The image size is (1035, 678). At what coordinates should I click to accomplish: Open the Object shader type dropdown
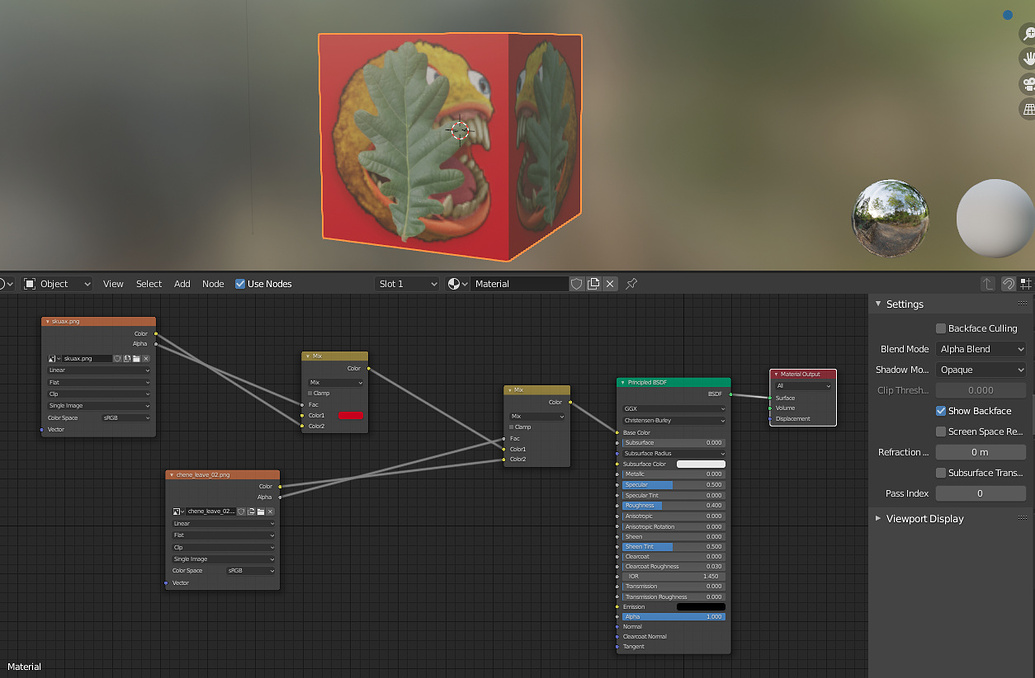pyautogui.click(x=57, y=284)
